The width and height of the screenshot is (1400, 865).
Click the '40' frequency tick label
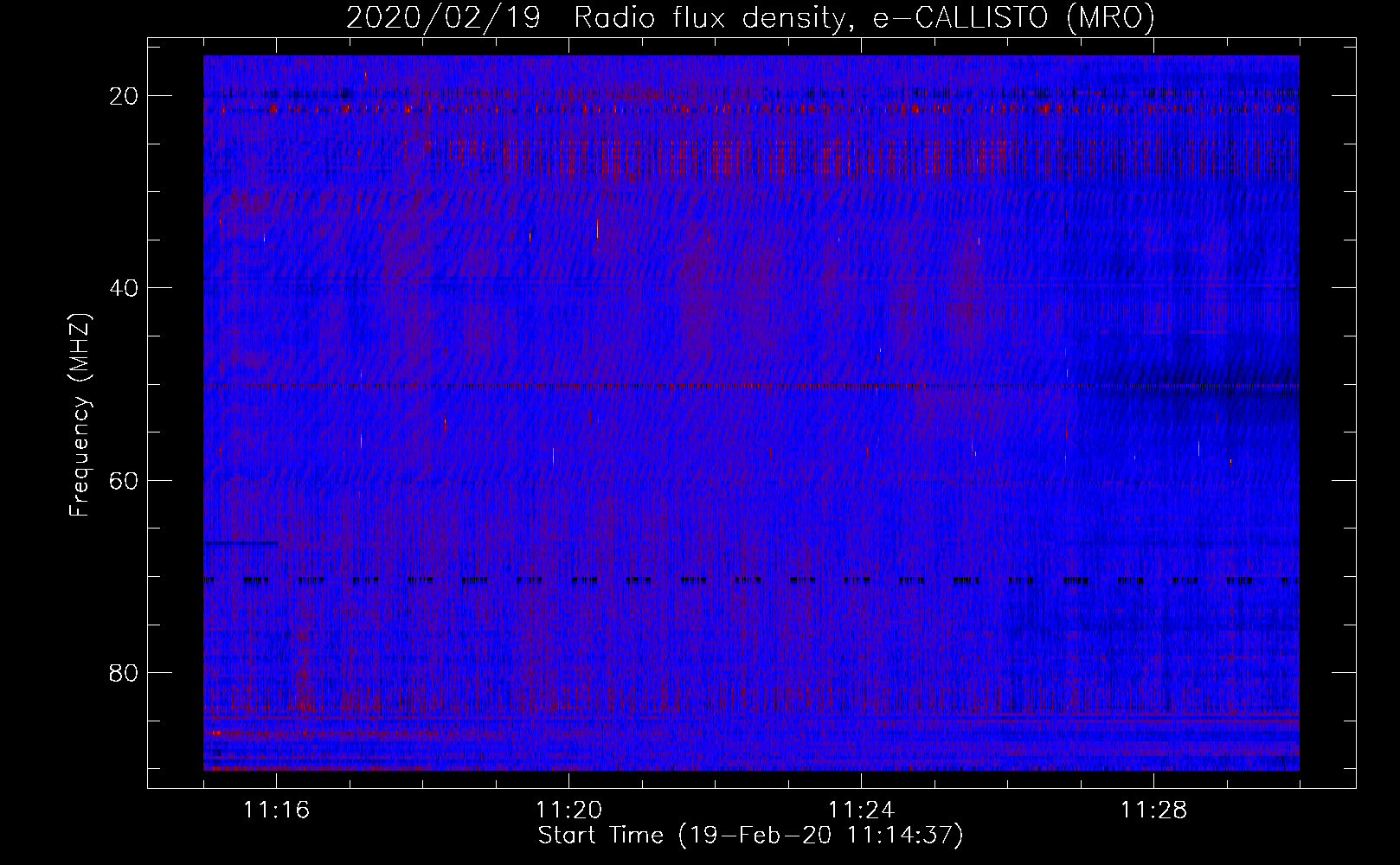[124, 288]
